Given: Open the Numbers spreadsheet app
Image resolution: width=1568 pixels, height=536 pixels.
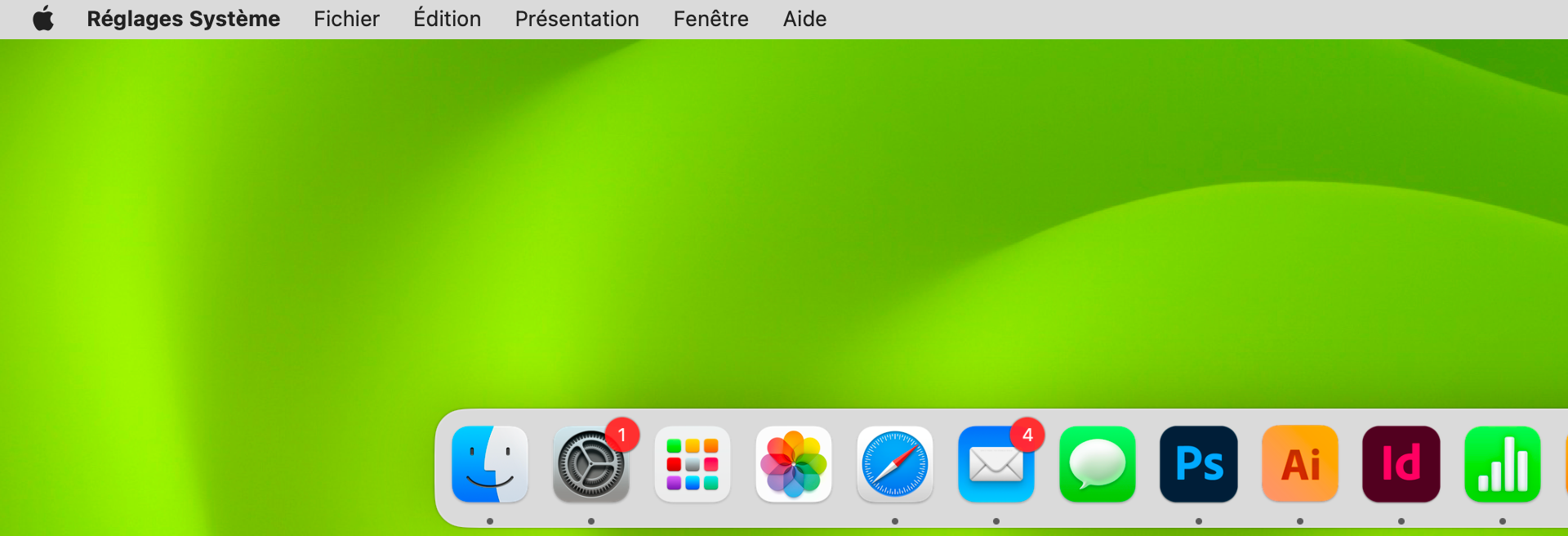Looking at the screenshot, I should pyautogui.click(x=1503, y=464).
